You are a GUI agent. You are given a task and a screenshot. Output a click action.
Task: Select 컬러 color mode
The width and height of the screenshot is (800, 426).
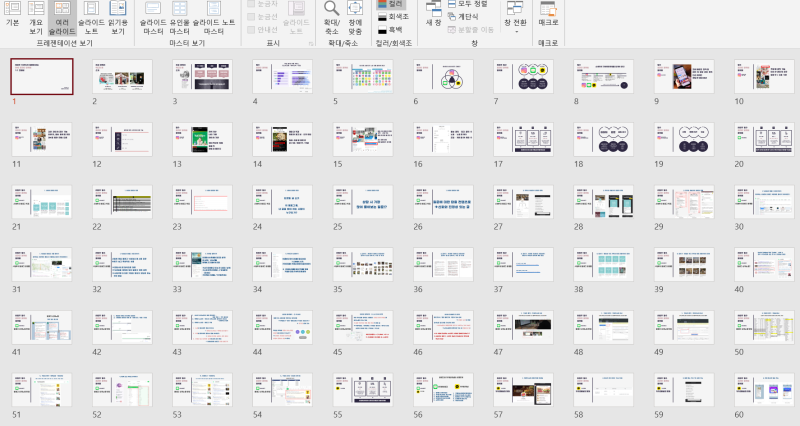391,4
